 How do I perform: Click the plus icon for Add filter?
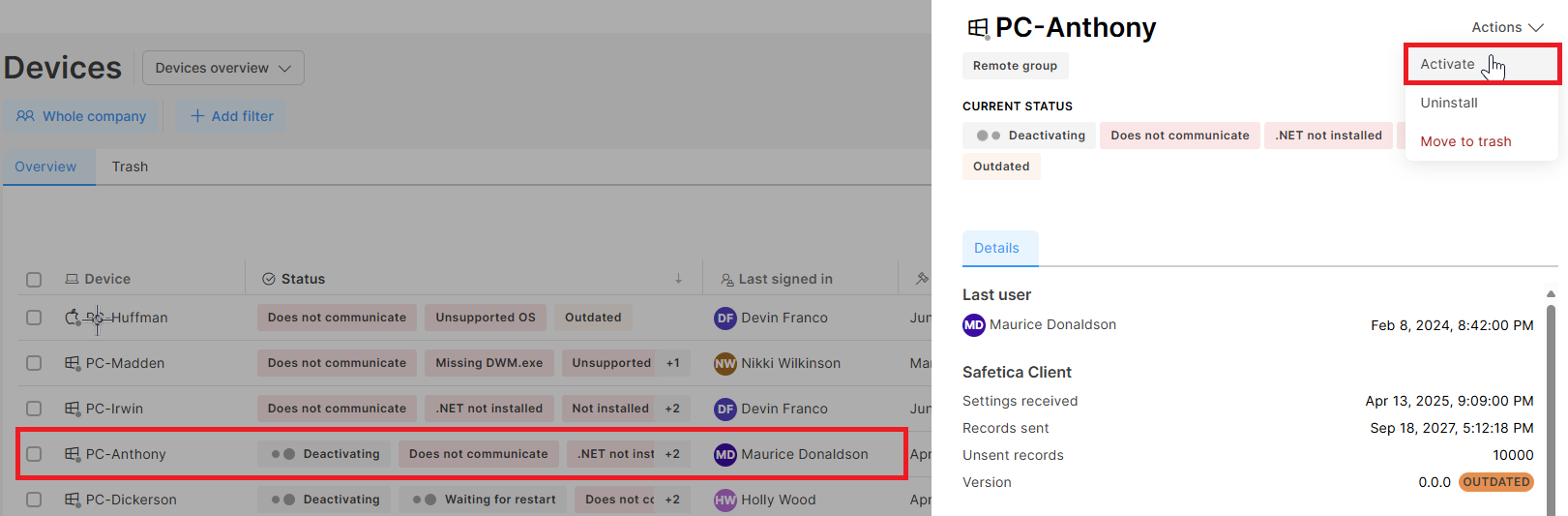tap(197, 116)
